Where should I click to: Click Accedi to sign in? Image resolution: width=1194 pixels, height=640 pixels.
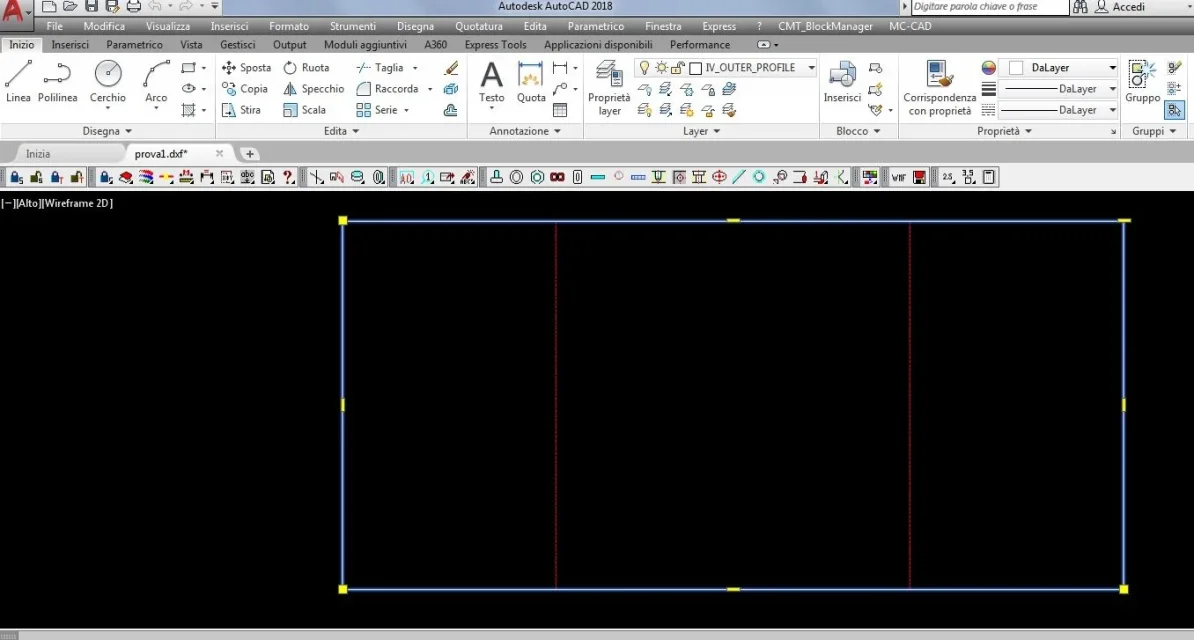coord(1128,7)
